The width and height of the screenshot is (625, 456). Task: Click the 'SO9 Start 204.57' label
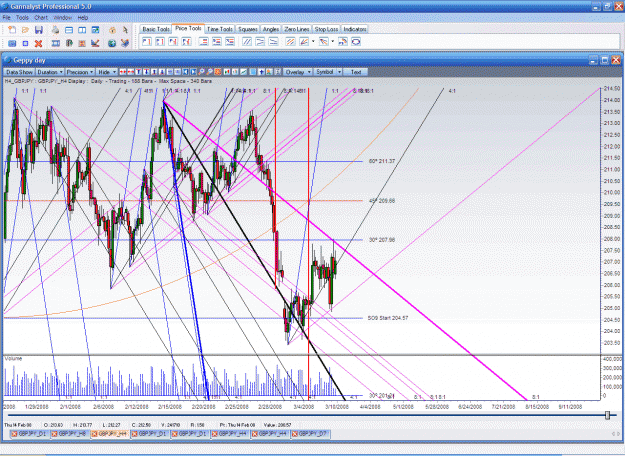point(388,318)
